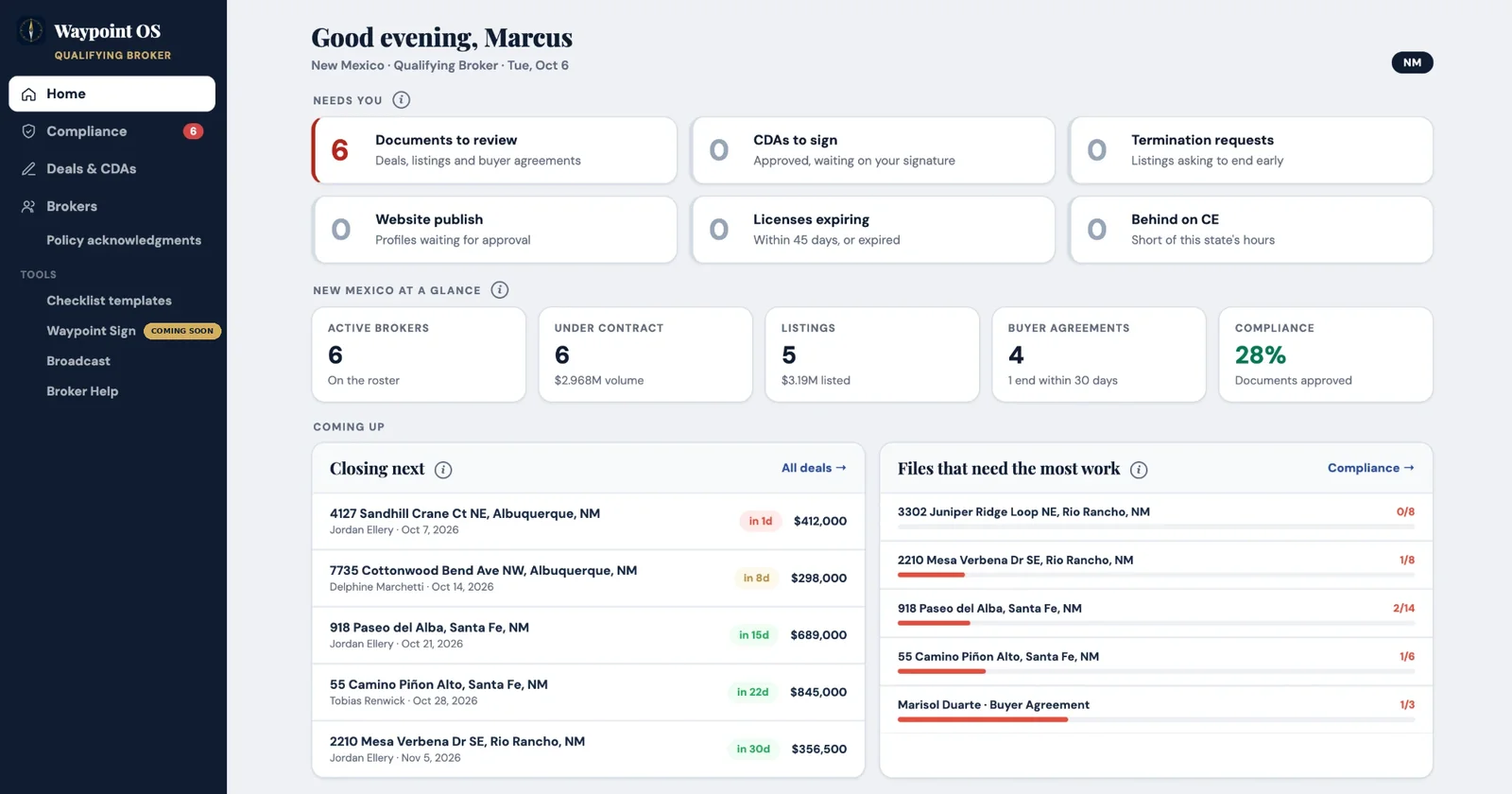The height and width of the screenshot is (794, 1512).
Task: Click the Listings stat card
Action: 872,354
